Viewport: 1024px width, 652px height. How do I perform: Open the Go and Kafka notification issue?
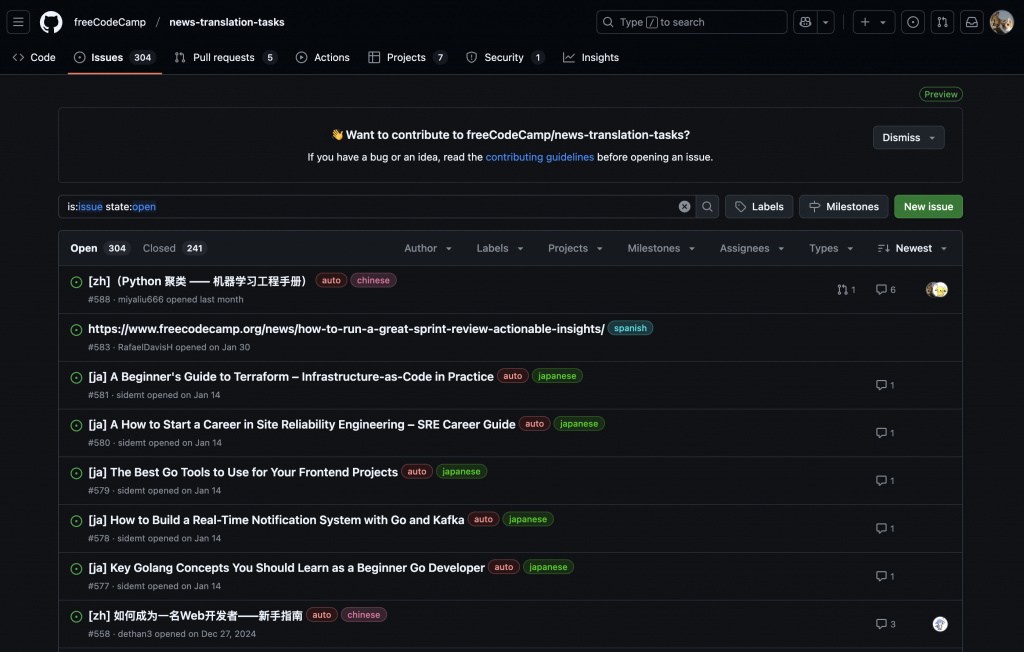click(276, 519)
